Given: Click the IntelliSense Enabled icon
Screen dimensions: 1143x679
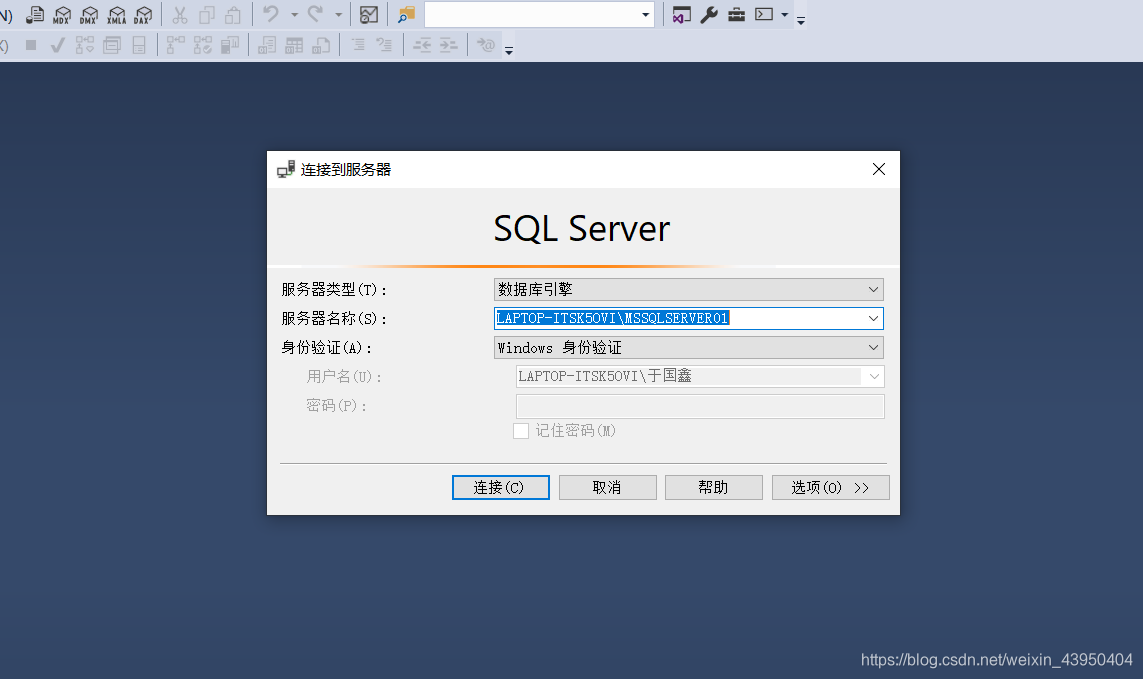Looking at the screenshot, I should [139, 45].
